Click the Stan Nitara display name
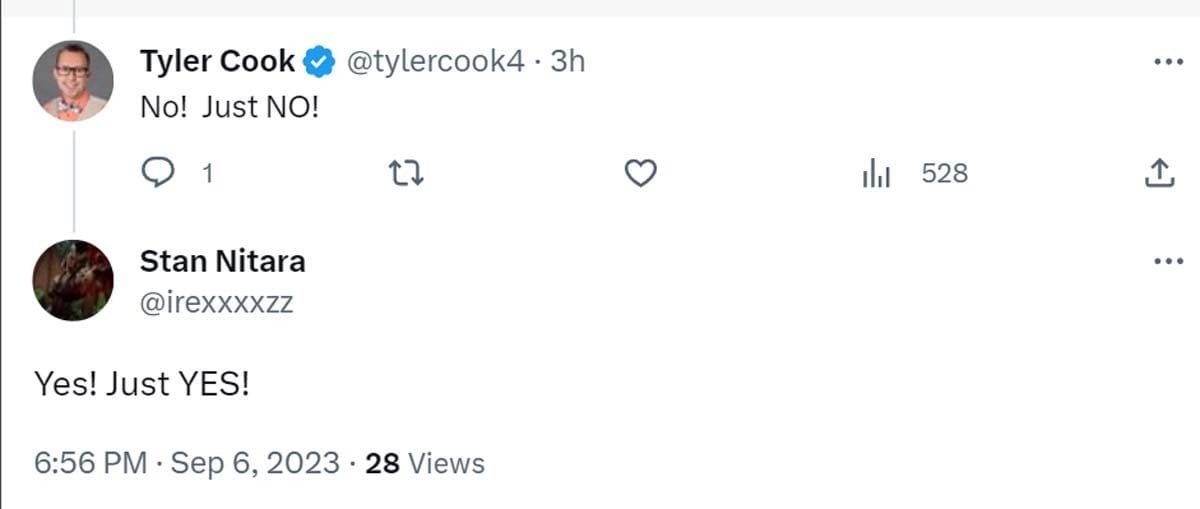 point(222,262)
